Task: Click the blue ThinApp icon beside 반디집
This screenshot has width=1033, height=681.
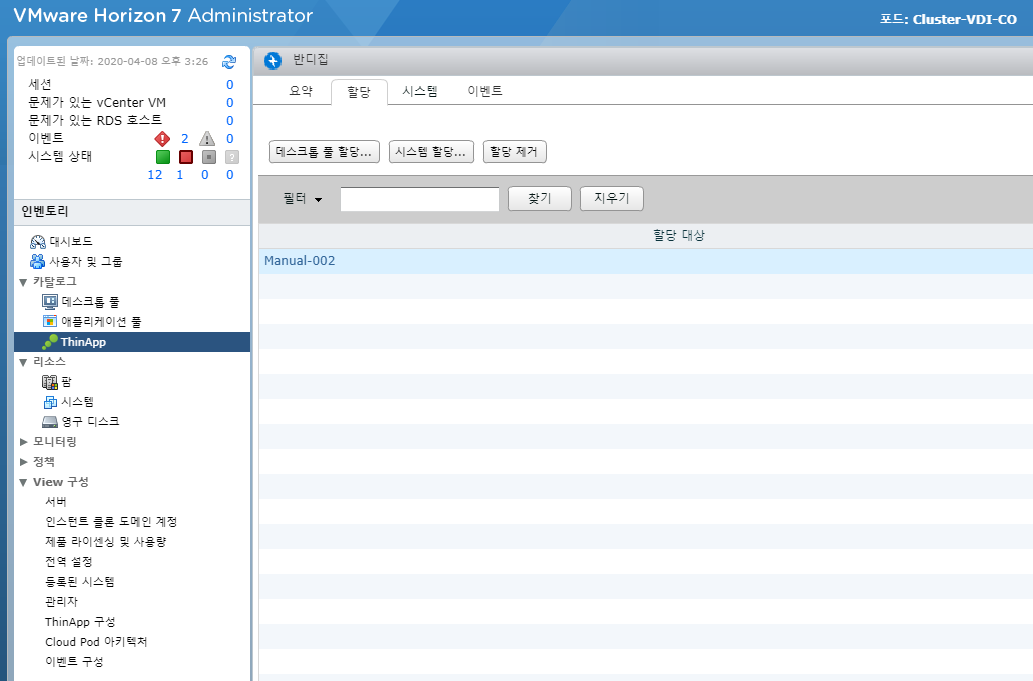Action: pos(273,61)
